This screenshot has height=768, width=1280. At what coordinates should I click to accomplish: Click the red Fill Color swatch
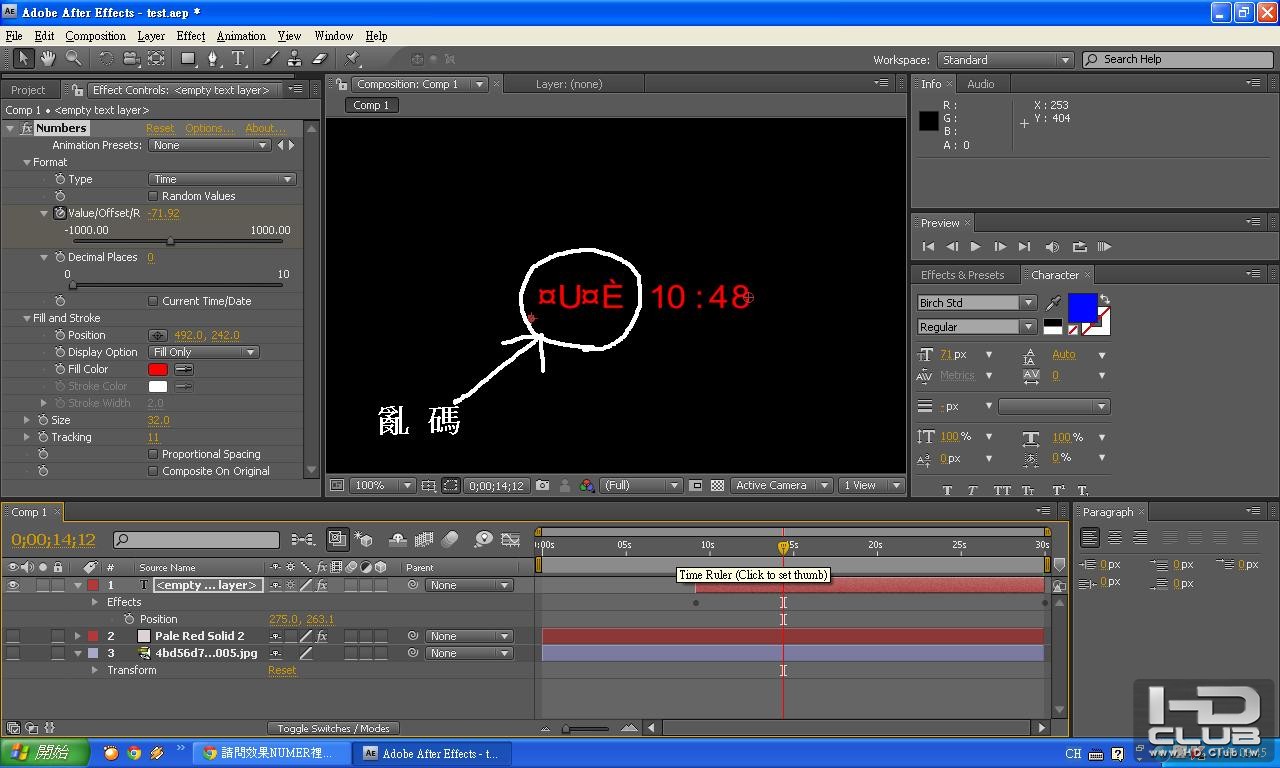[x=158, y=369]
